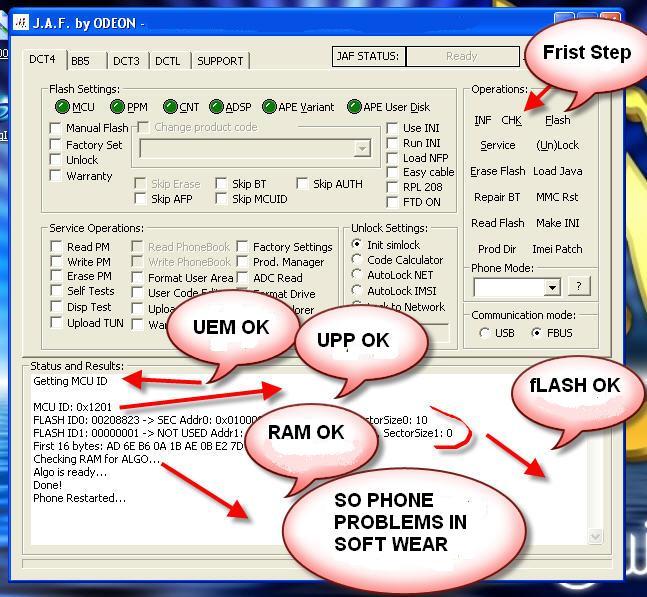Start the Flash operation
Screen dimensions: 647x597
[557, 120]
